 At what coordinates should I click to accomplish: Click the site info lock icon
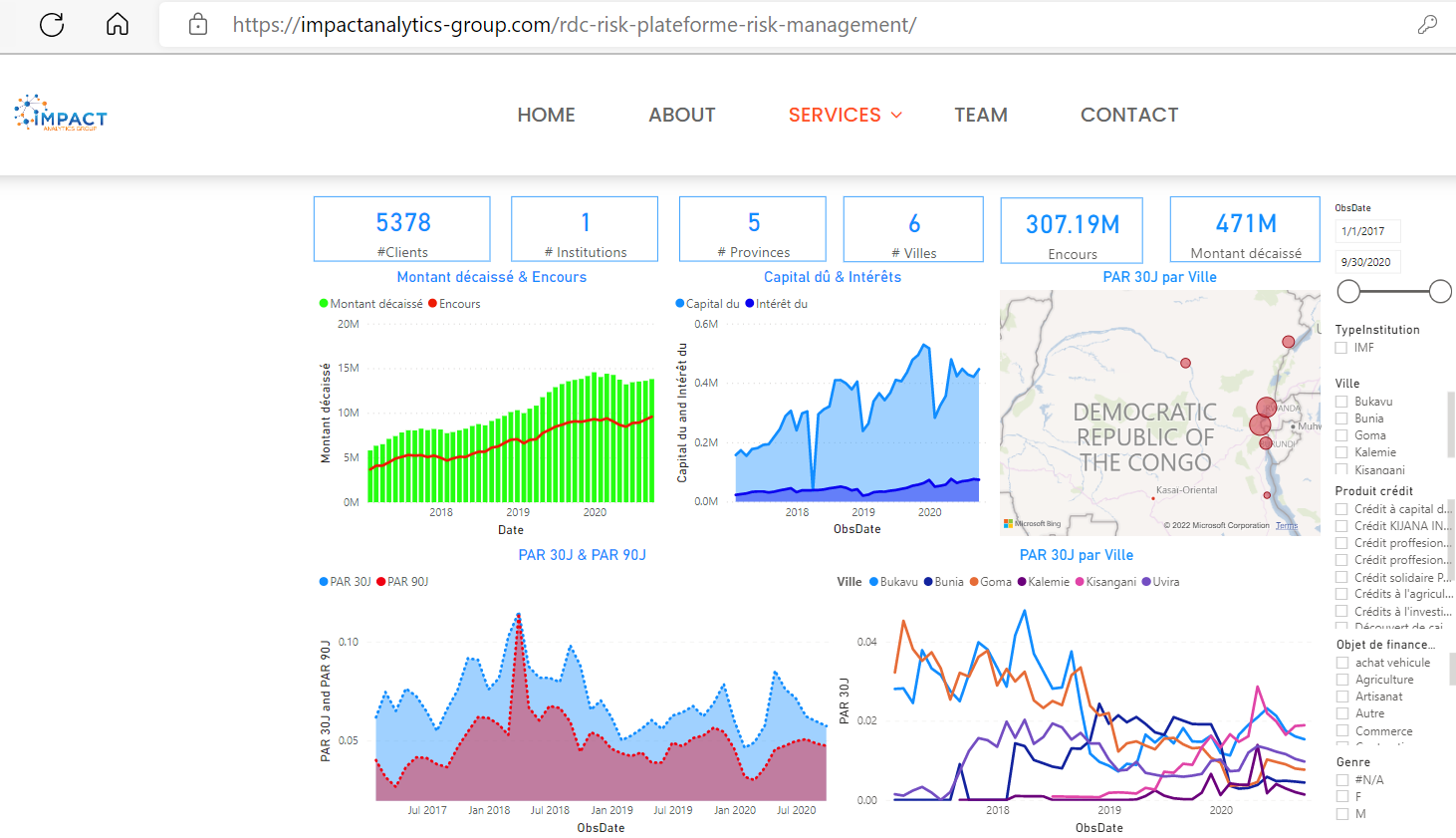[198, 25]
